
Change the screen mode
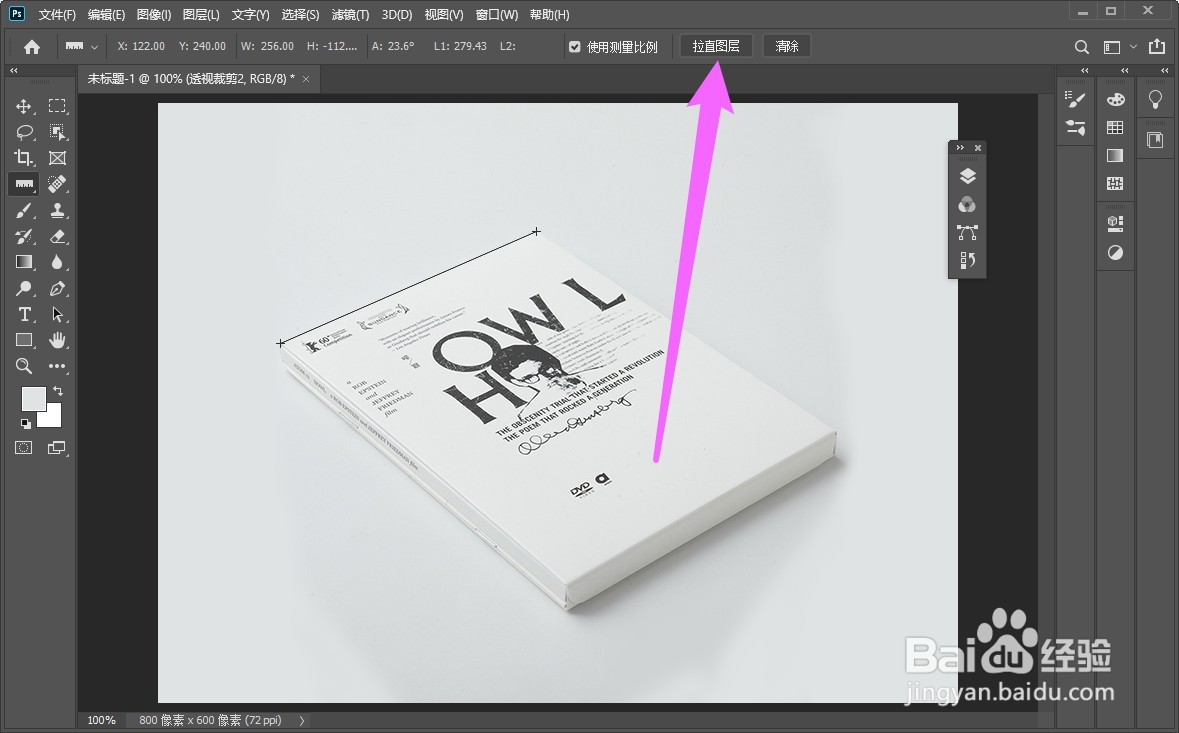(x=57, y=447)
